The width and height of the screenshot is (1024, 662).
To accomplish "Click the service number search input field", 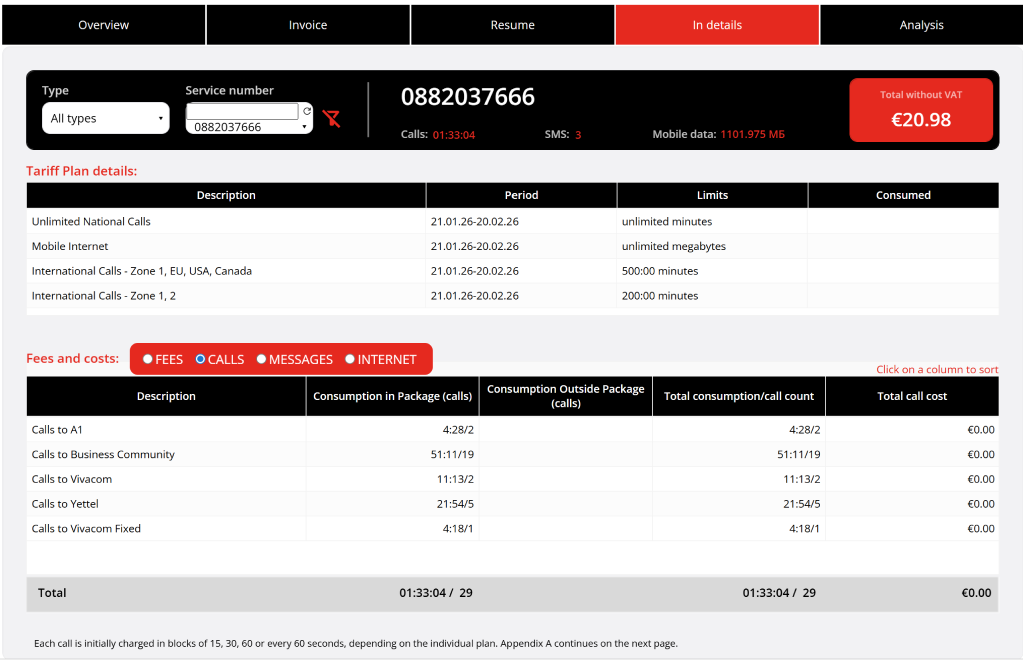I will tap(242, 111).
